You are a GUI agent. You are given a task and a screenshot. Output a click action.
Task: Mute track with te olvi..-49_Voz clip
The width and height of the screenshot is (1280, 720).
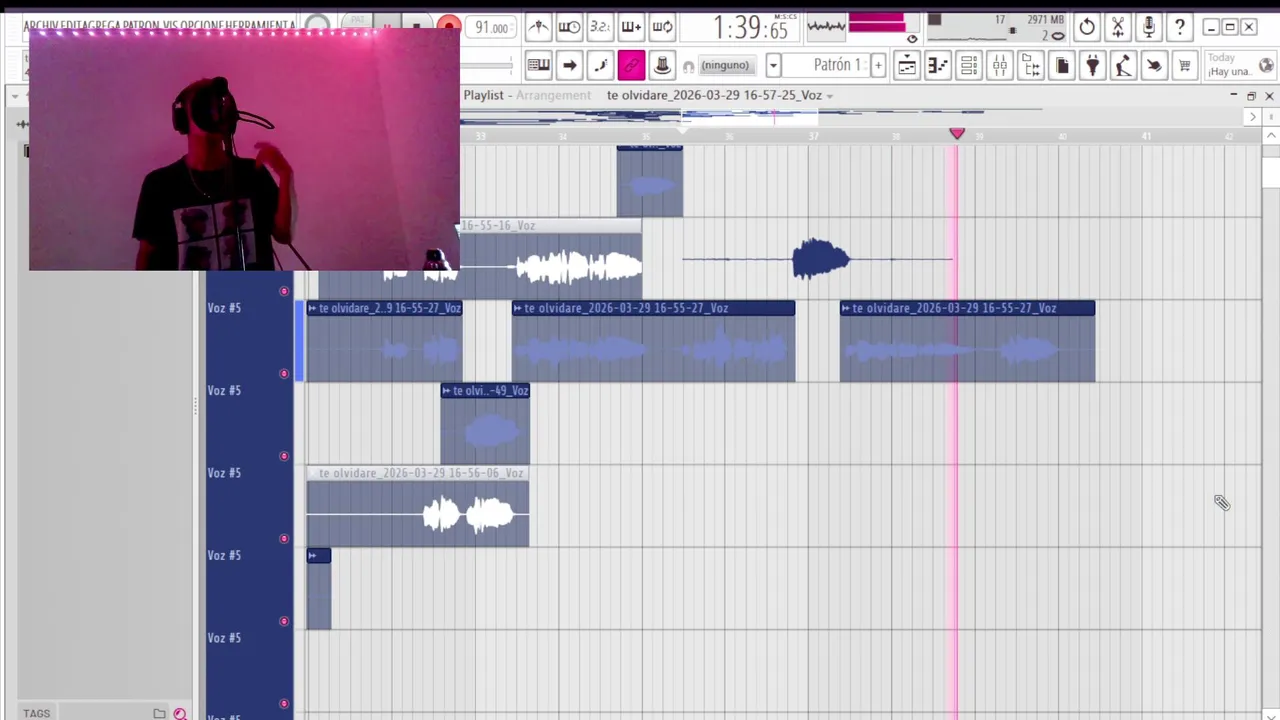click(x=284, y=456)
